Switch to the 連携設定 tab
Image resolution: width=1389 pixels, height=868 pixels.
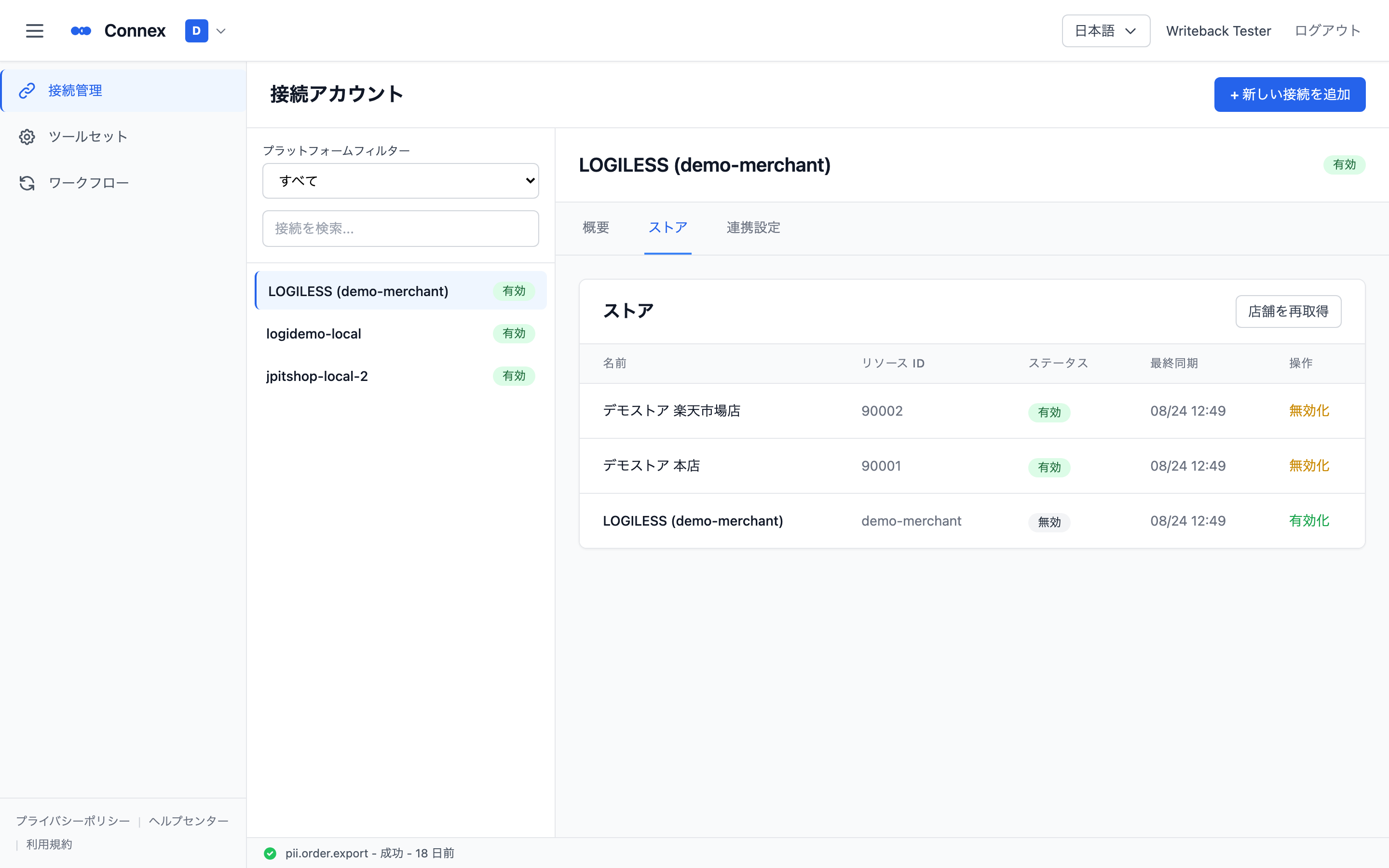click(753, 228)
